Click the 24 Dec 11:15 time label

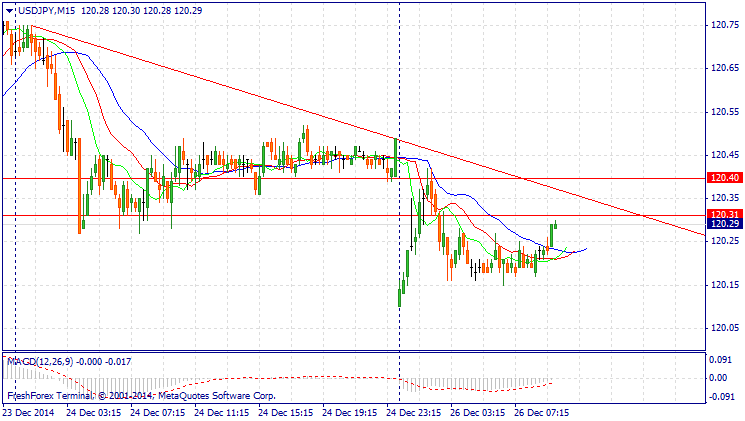[x=222, y=412]
